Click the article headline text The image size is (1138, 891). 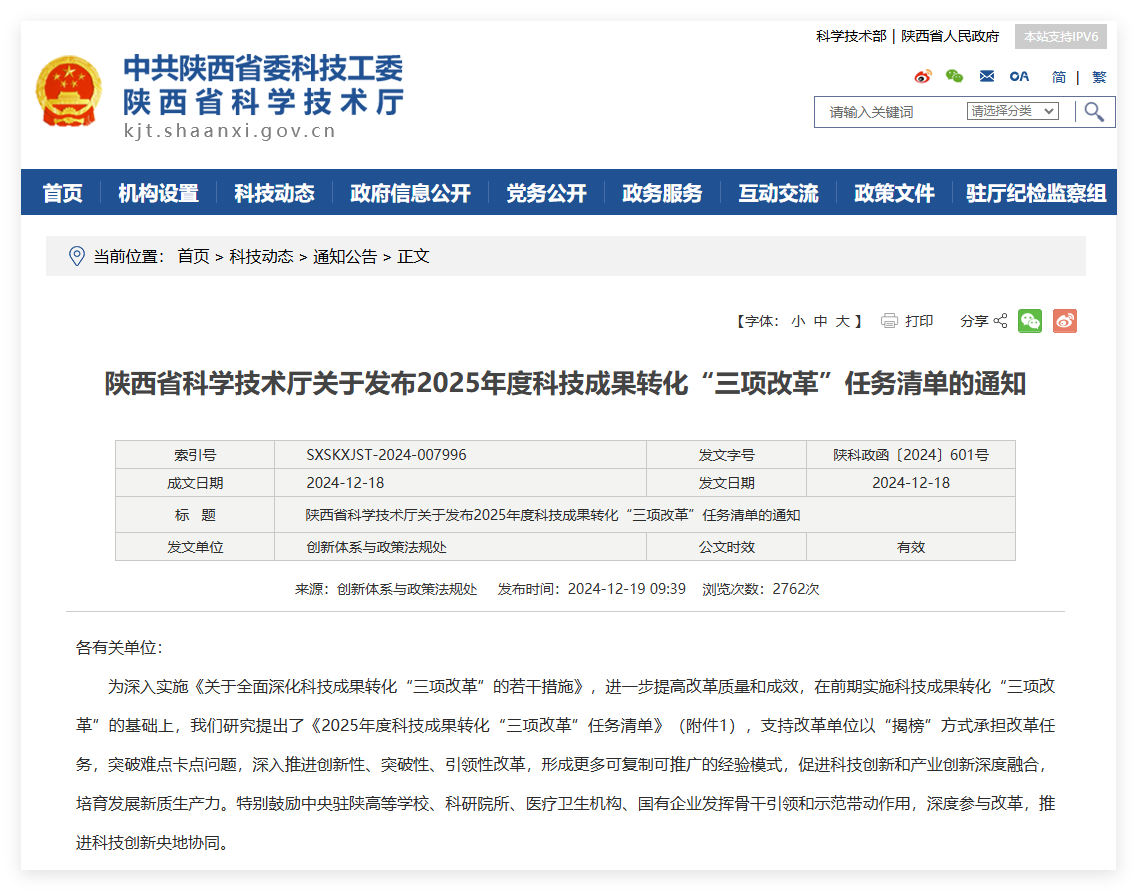565,383
